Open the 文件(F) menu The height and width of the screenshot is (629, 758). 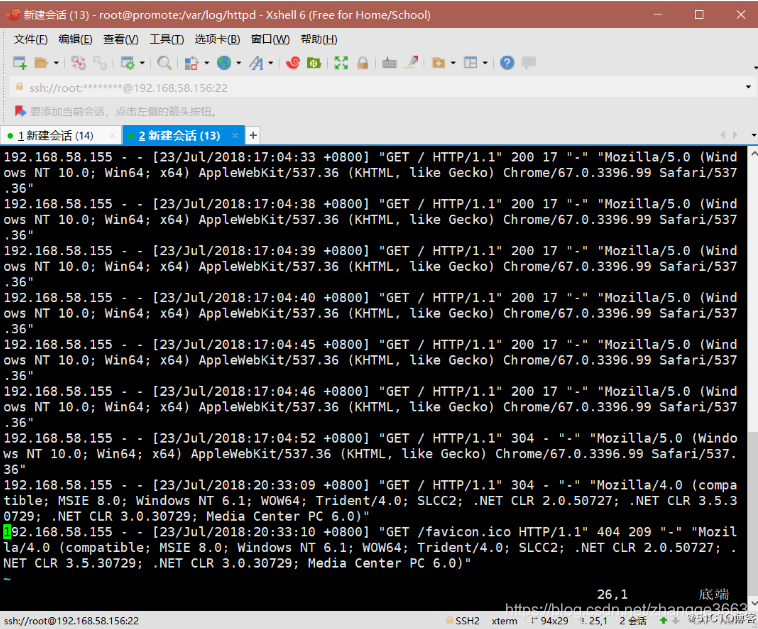click(30, 39)
